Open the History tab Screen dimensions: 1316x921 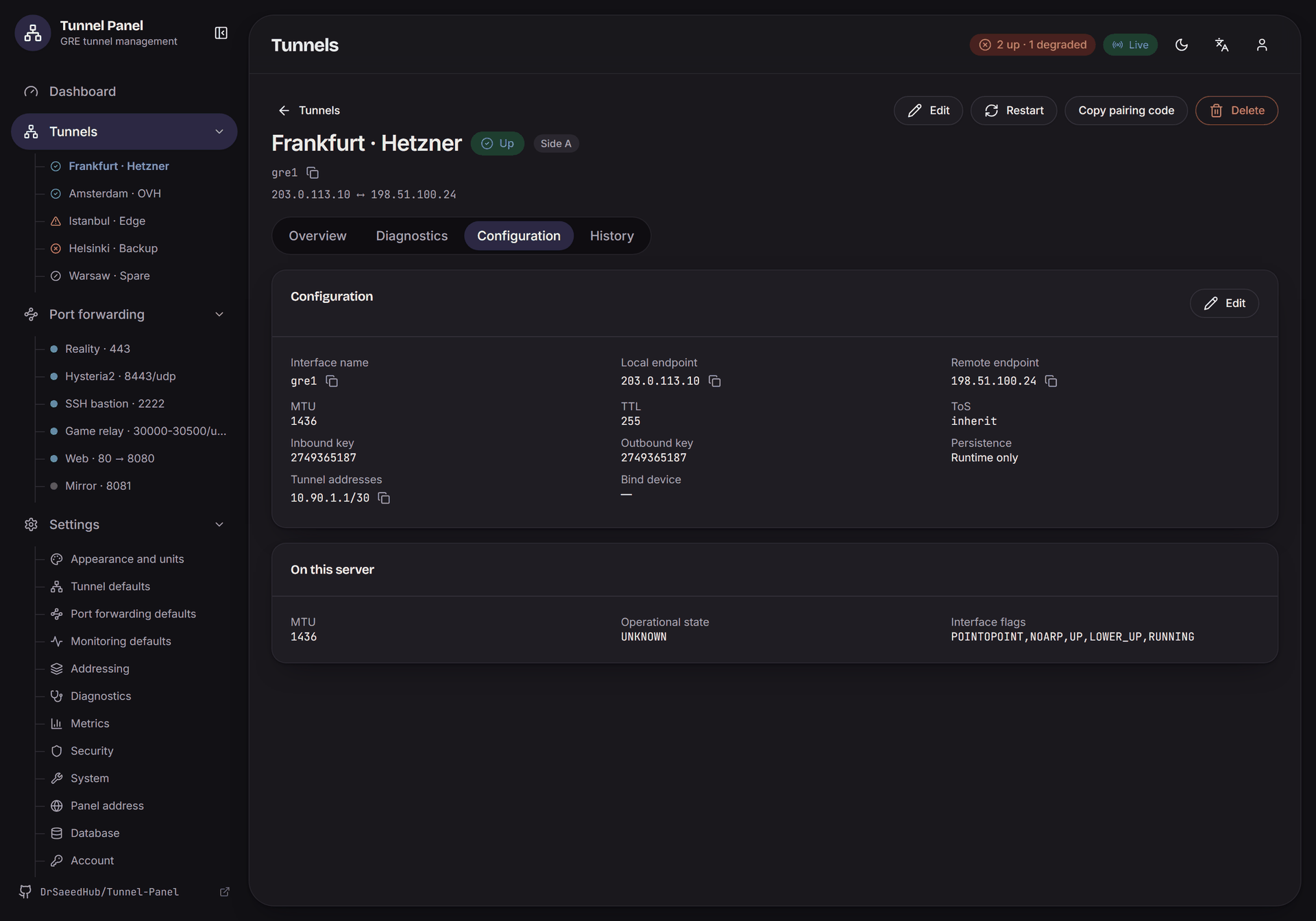[611, 236]
